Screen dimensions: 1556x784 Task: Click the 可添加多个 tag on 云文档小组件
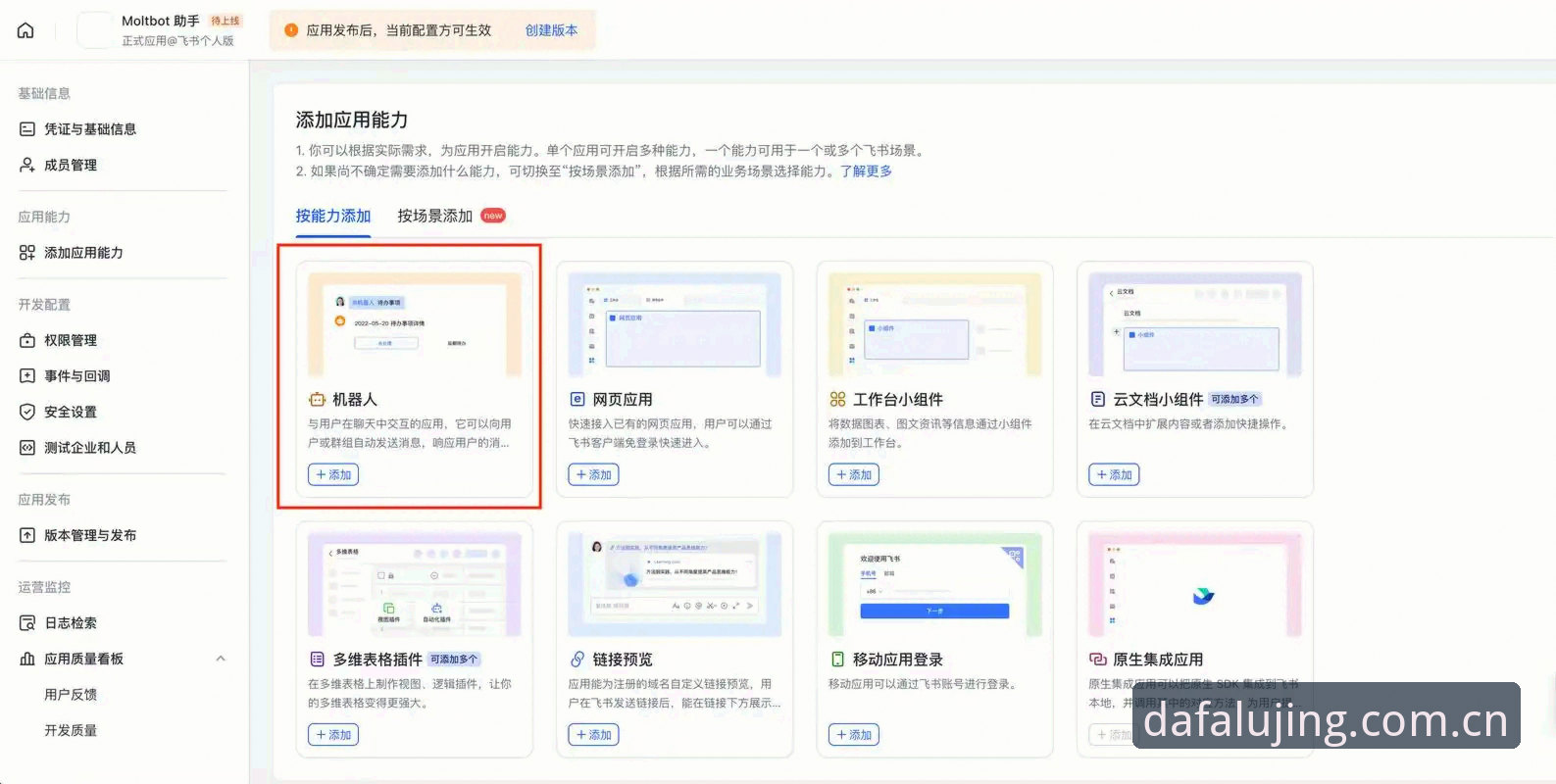click(x=1234, y=400)
